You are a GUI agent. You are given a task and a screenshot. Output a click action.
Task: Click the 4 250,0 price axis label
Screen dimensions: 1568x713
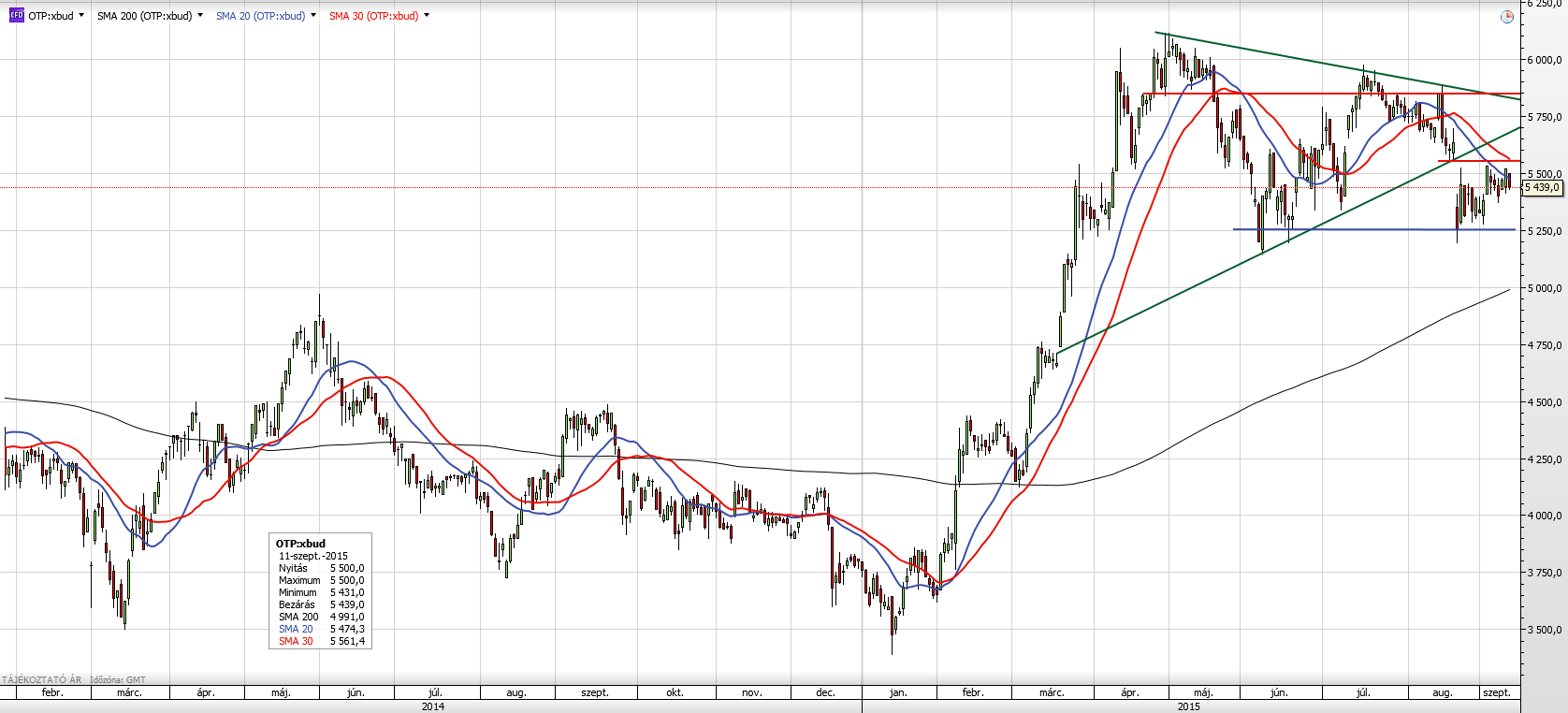(x=1545, y=459)
